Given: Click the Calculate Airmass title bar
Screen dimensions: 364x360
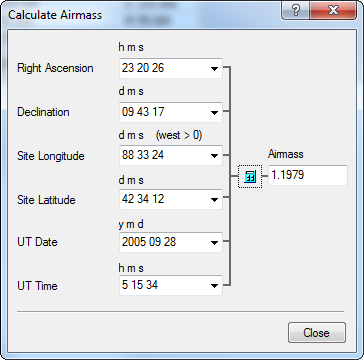Looking at the screenshot, I should coord(143,13).
